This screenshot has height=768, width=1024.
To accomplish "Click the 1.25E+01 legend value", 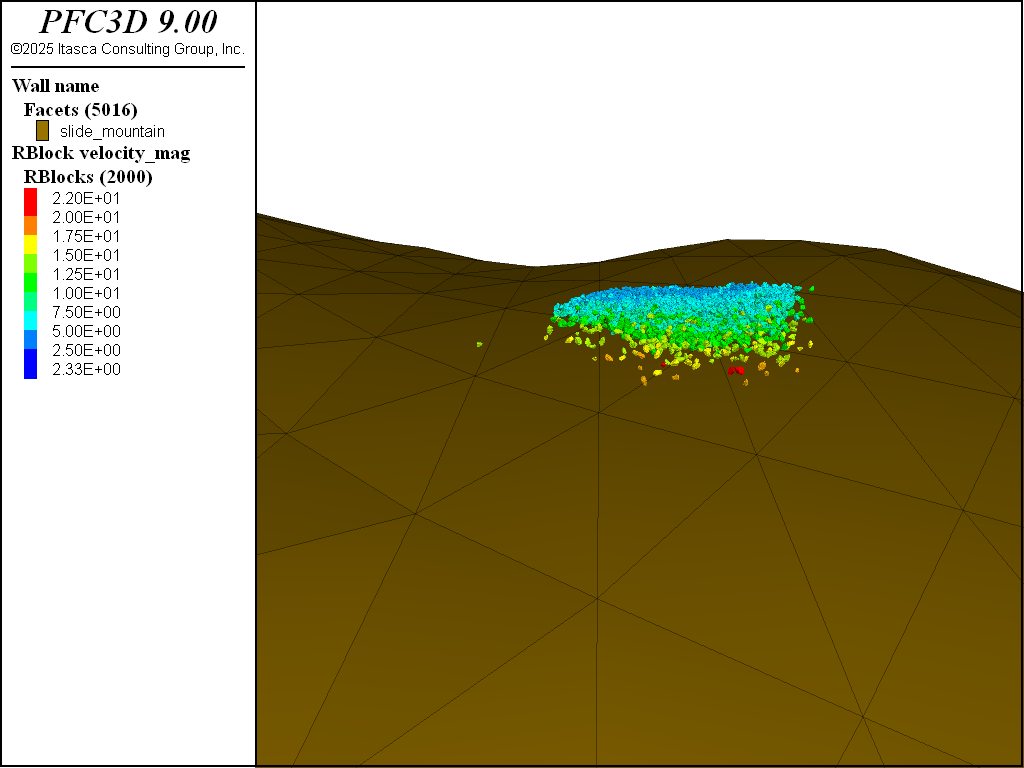I will point(86,274).
